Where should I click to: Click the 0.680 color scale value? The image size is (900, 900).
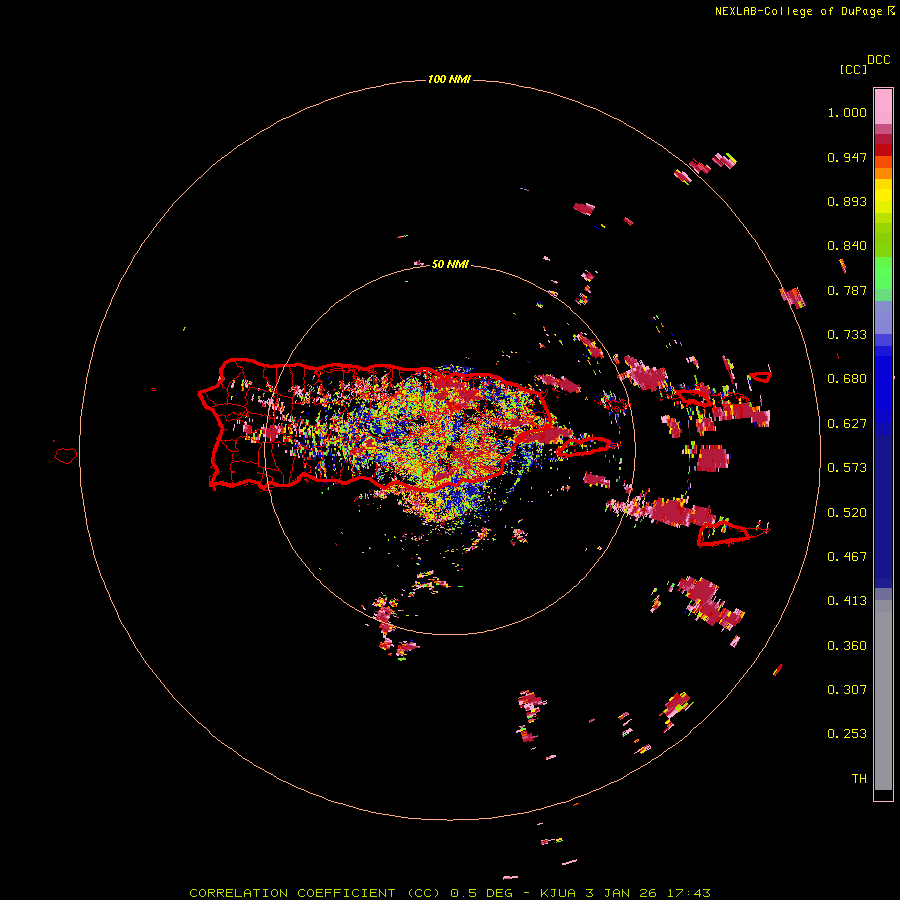coord(847,379)
